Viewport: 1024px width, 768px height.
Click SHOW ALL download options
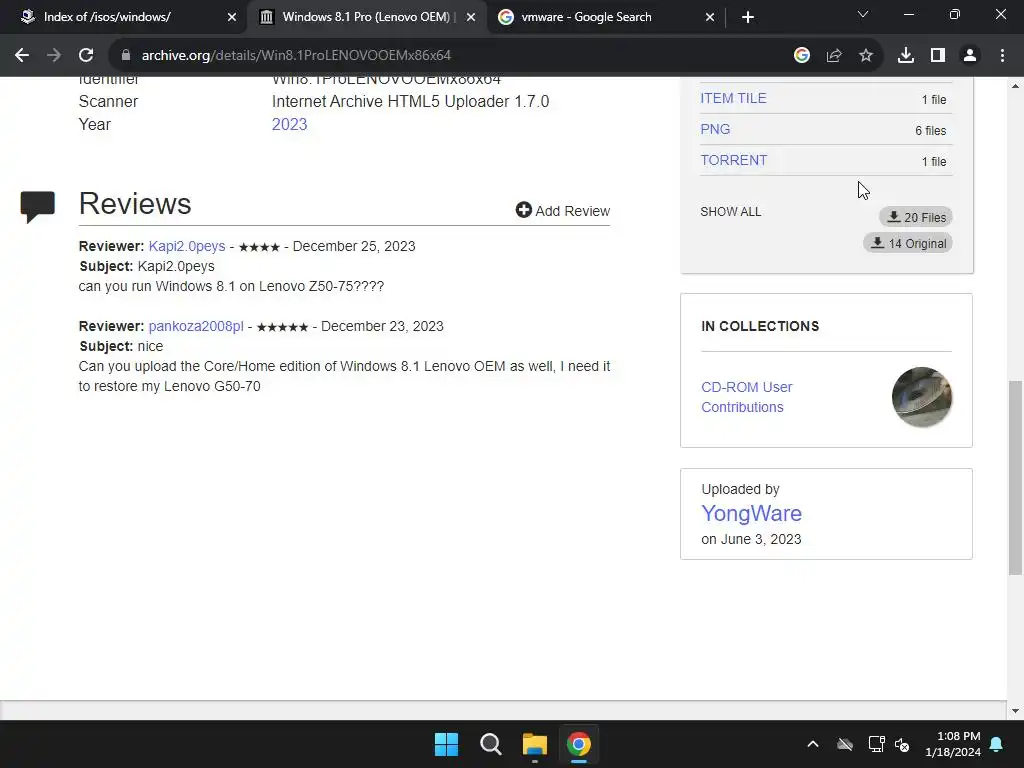(730, 212)
